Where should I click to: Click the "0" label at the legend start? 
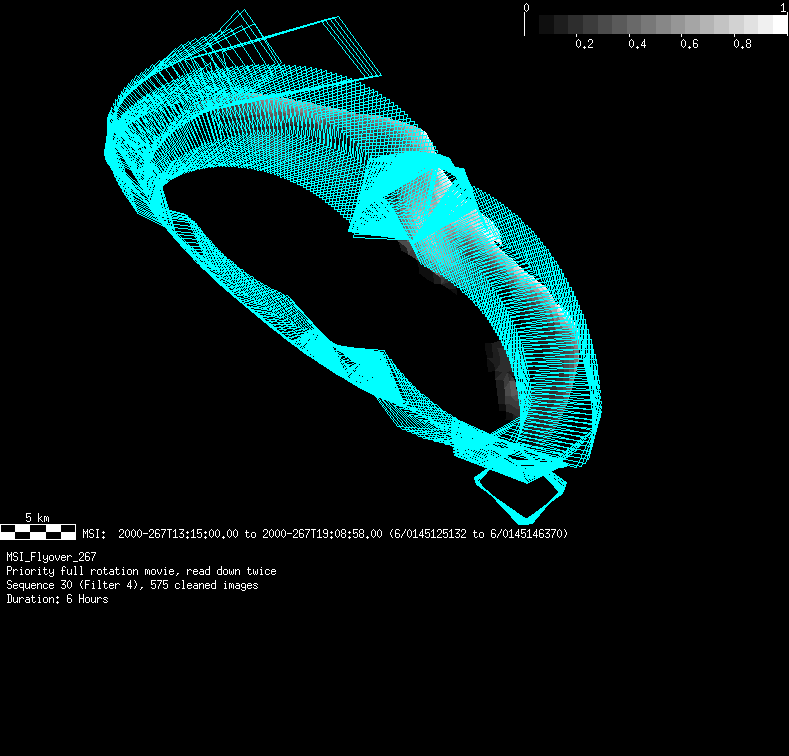[526, 8]
